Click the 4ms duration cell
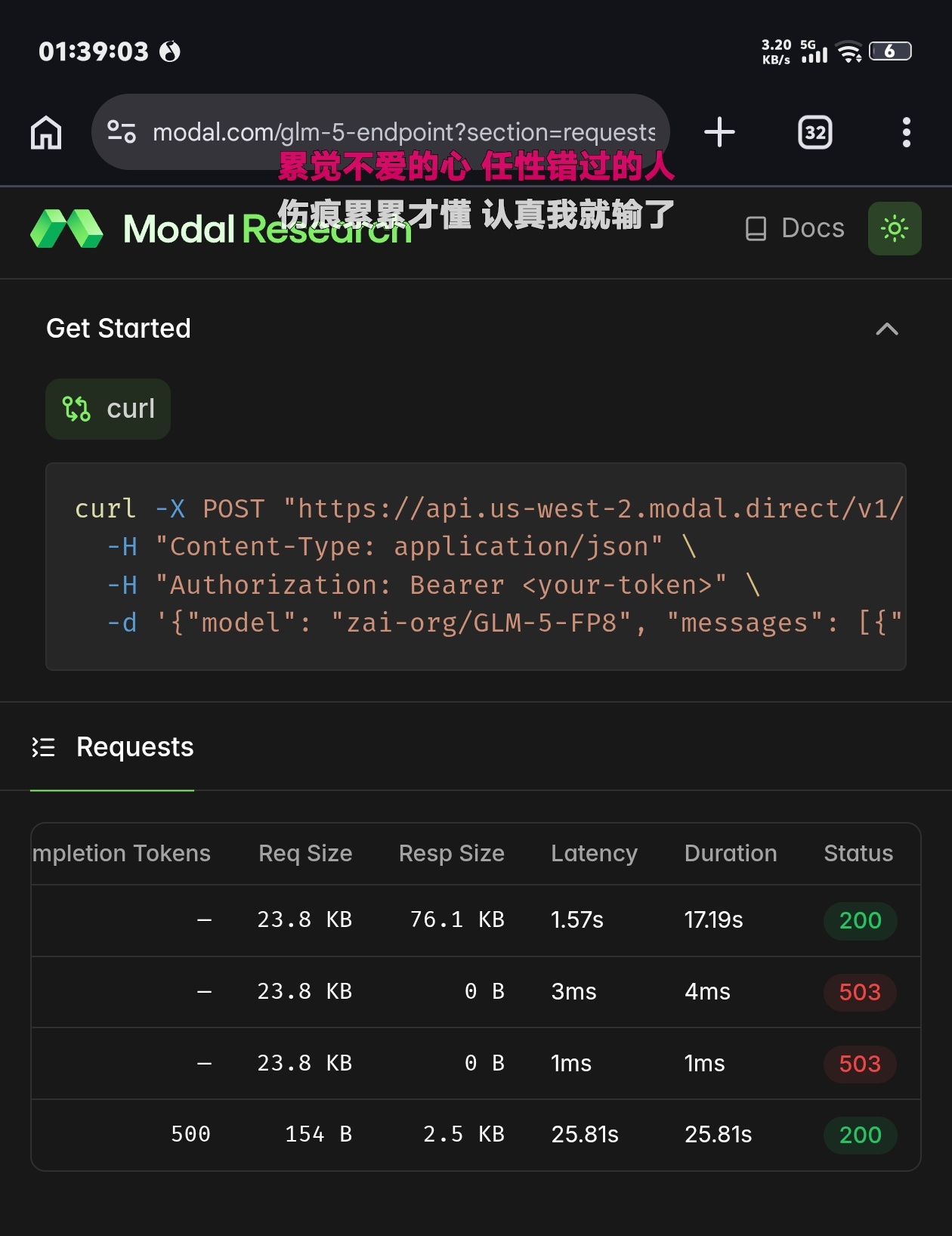952x1236 pixels. (707, 991)
